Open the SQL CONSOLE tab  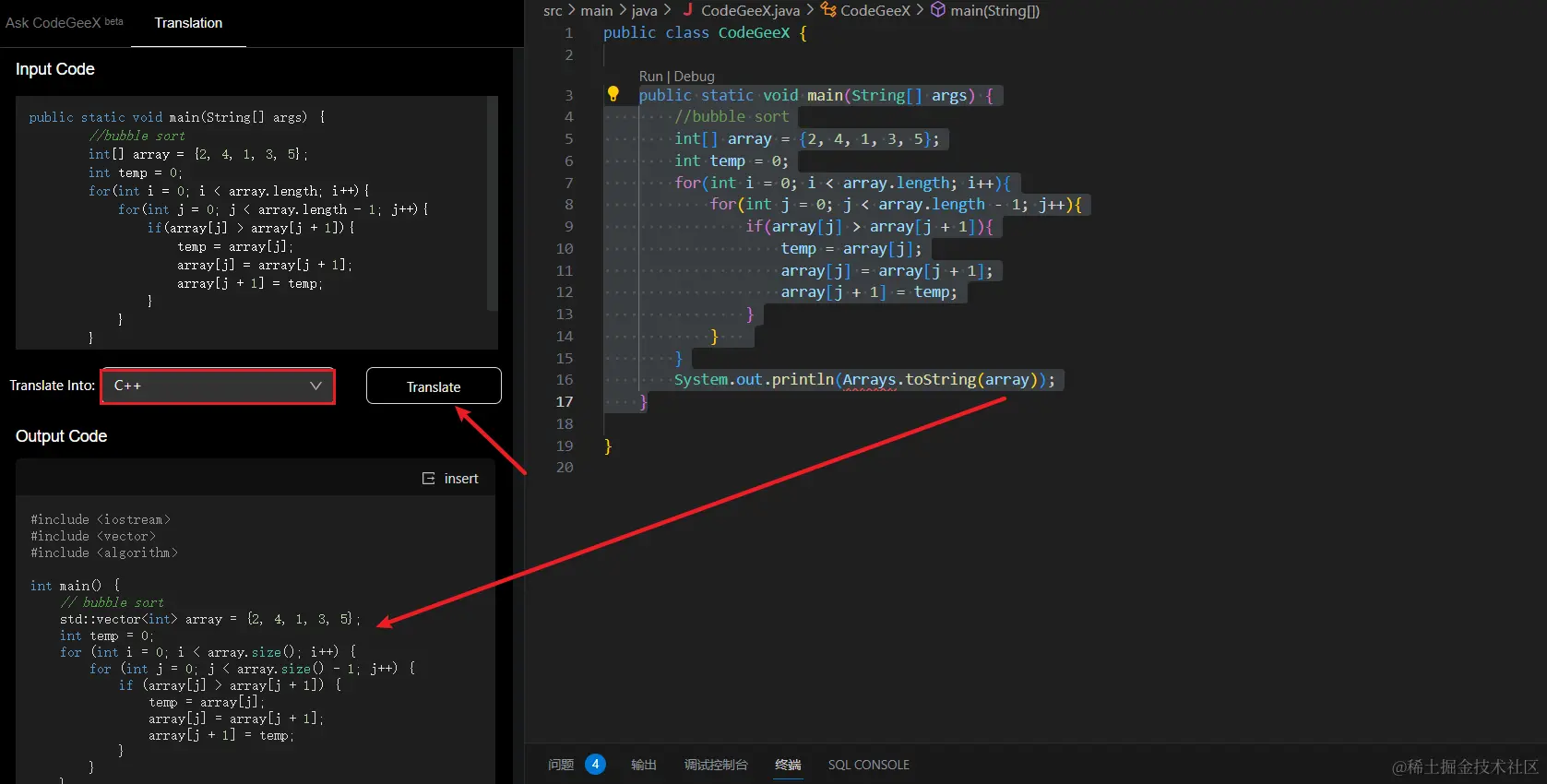868,765
